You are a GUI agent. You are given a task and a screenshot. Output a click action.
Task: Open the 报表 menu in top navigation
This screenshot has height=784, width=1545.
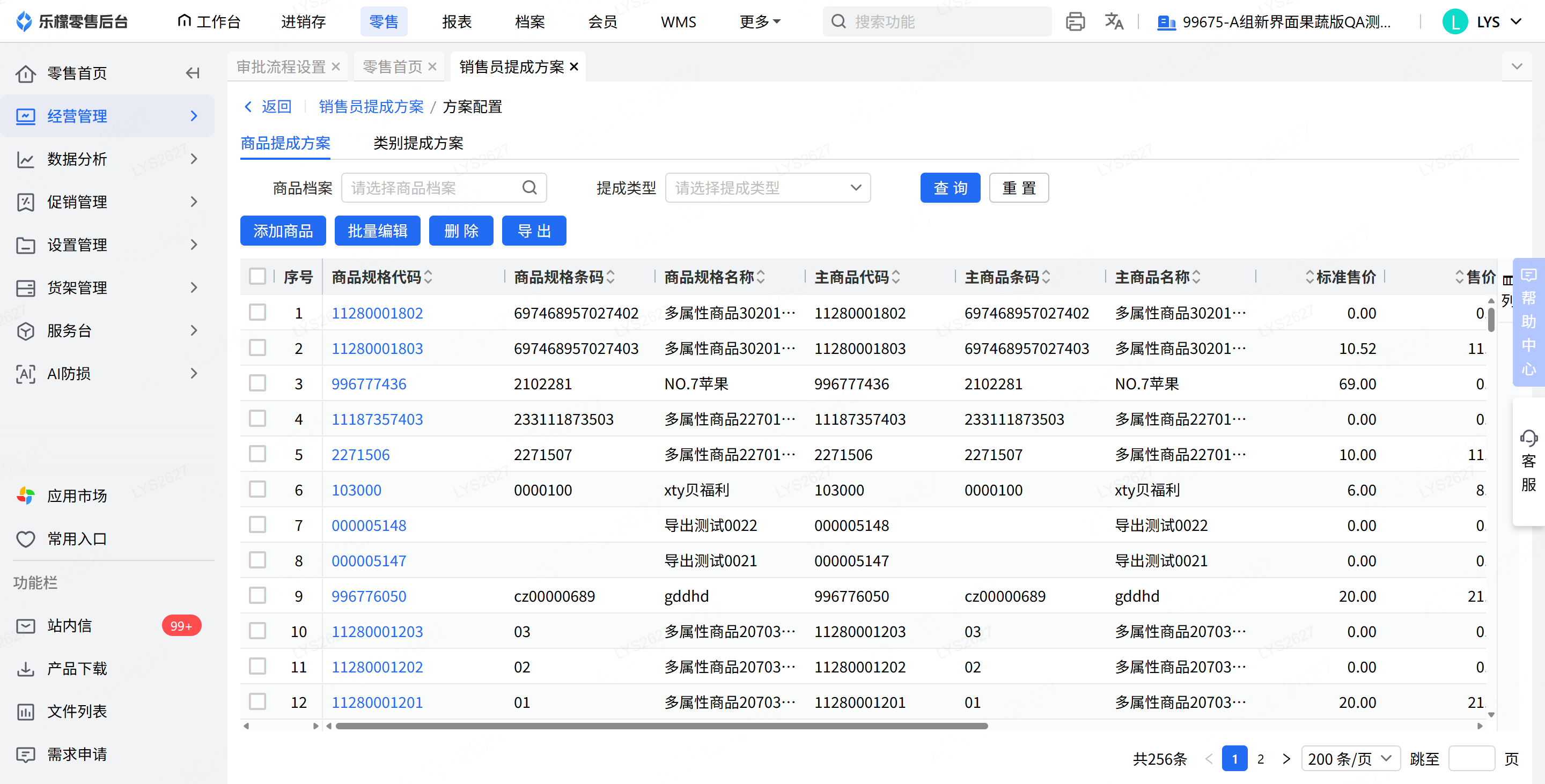457,21
